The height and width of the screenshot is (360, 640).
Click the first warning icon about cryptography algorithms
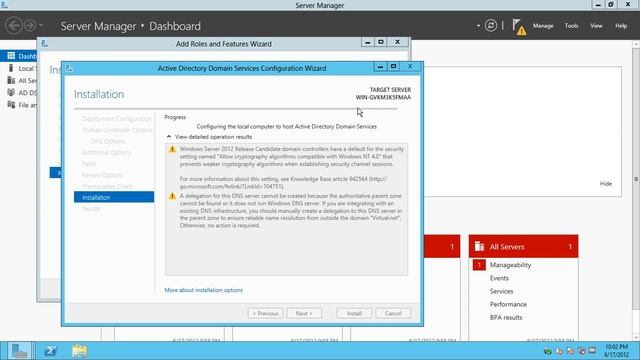172,149
